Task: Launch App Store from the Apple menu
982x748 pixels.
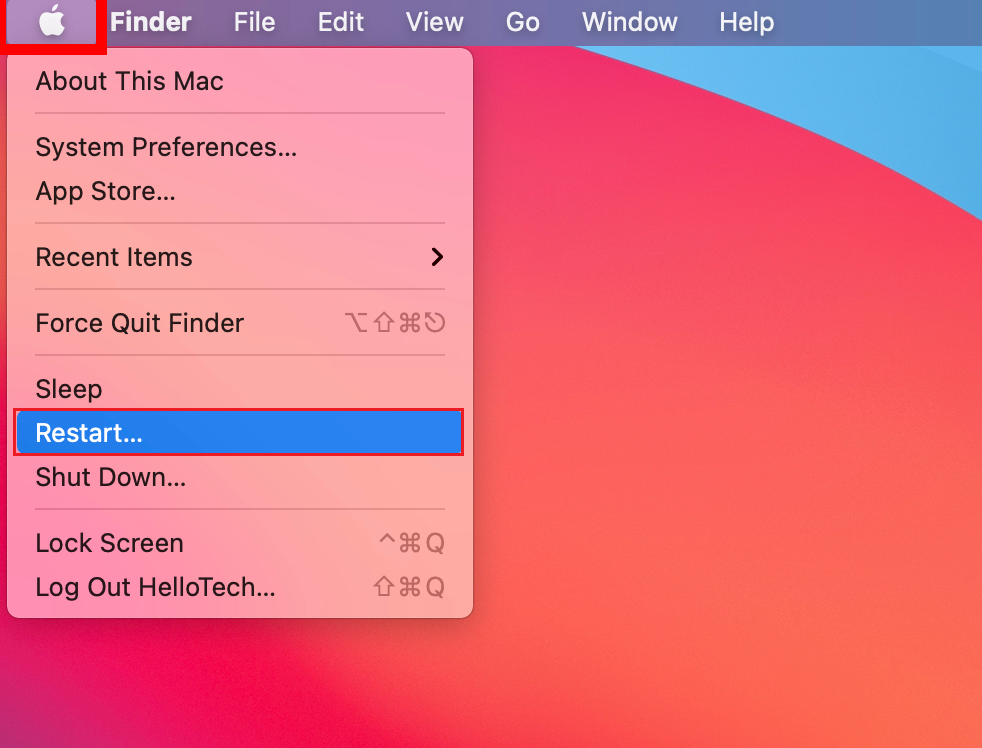Action: (x=105, y=191)
